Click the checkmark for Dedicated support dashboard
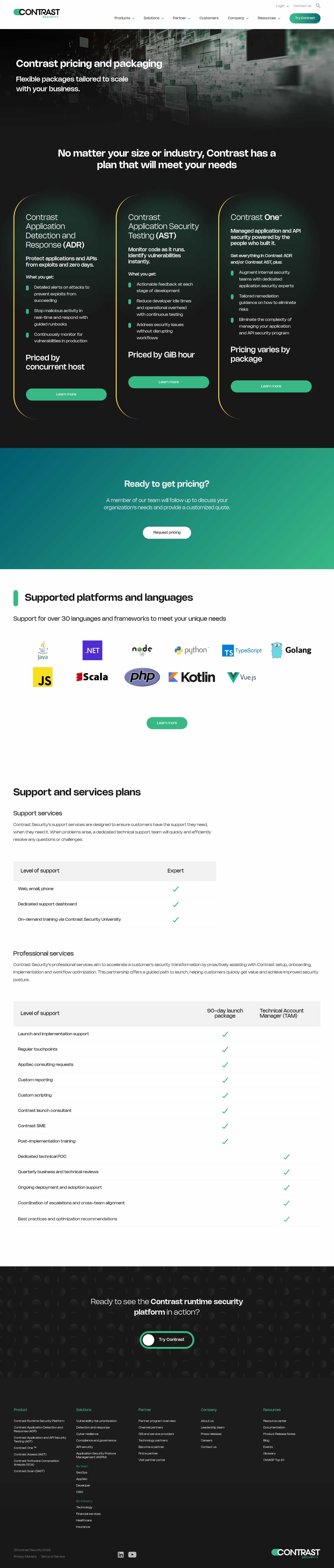This screenshot has width=334, height=1568. 175,904
